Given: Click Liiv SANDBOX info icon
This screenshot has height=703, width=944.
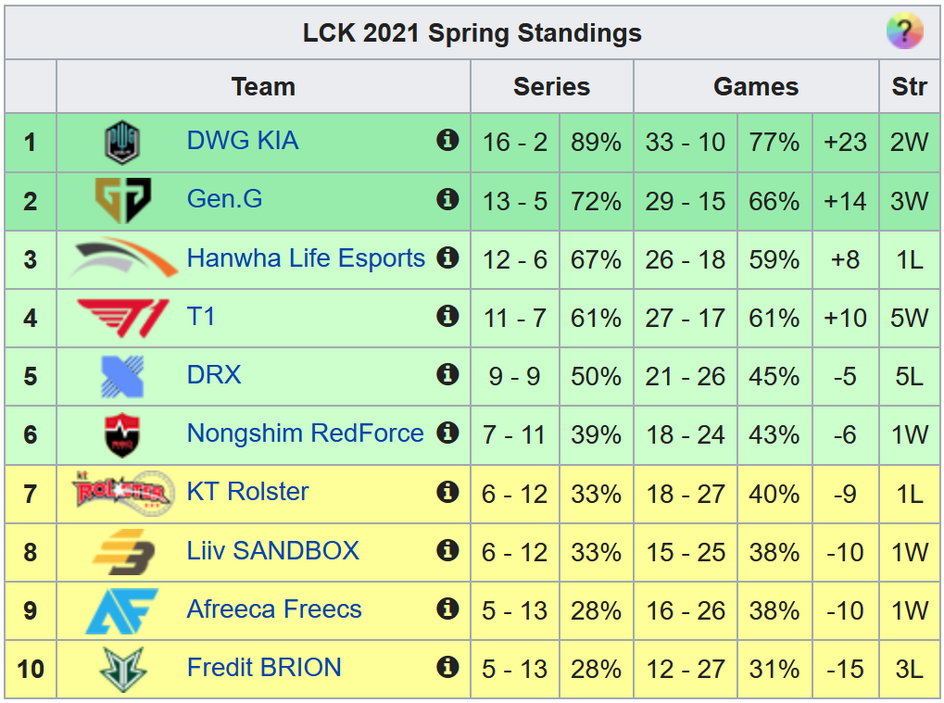Looking at the screenshot, I should click(447, 550).
